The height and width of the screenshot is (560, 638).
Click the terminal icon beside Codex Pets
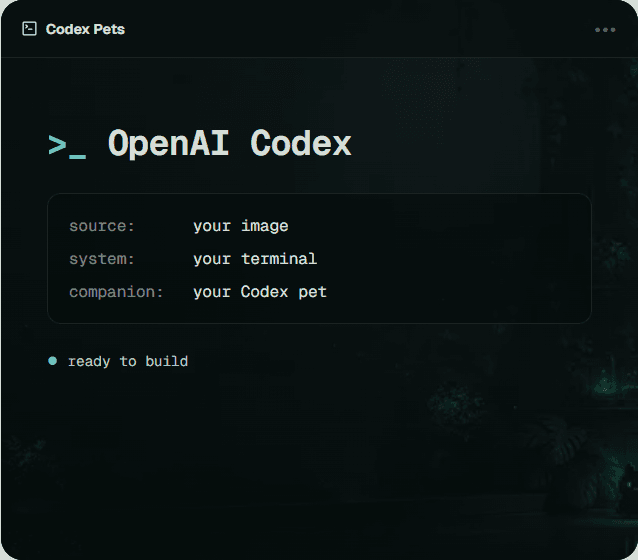pyautogui.click(x=29, y=29)
